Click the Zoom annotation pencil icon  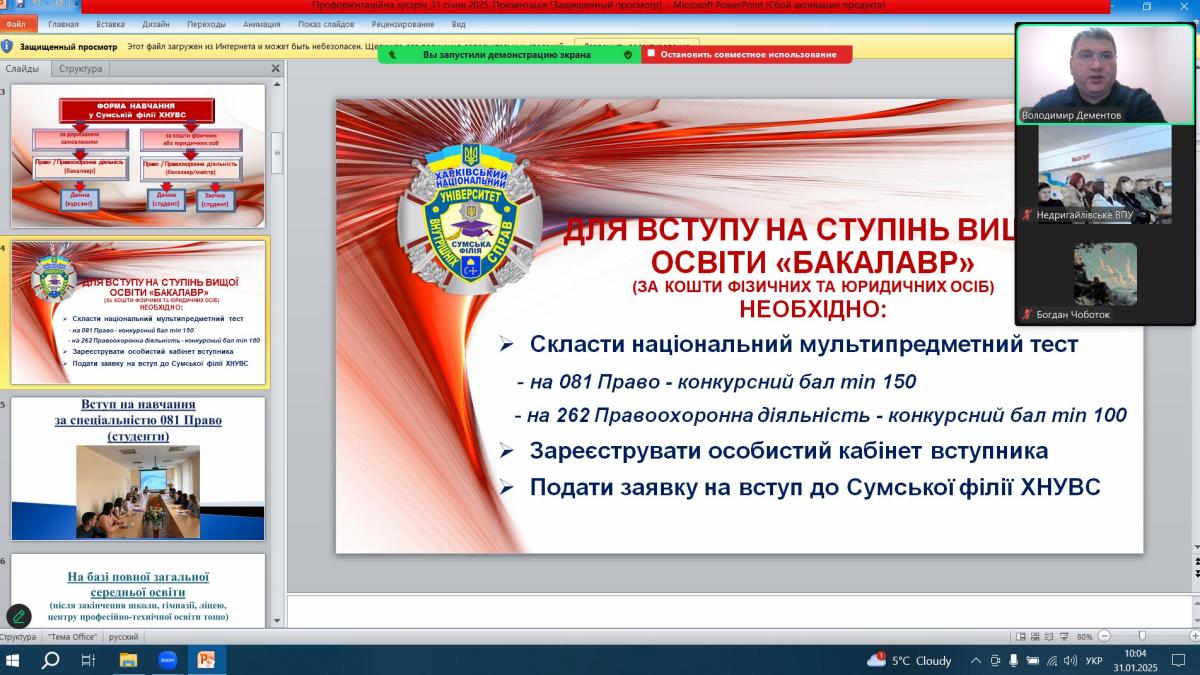point(19,617)
